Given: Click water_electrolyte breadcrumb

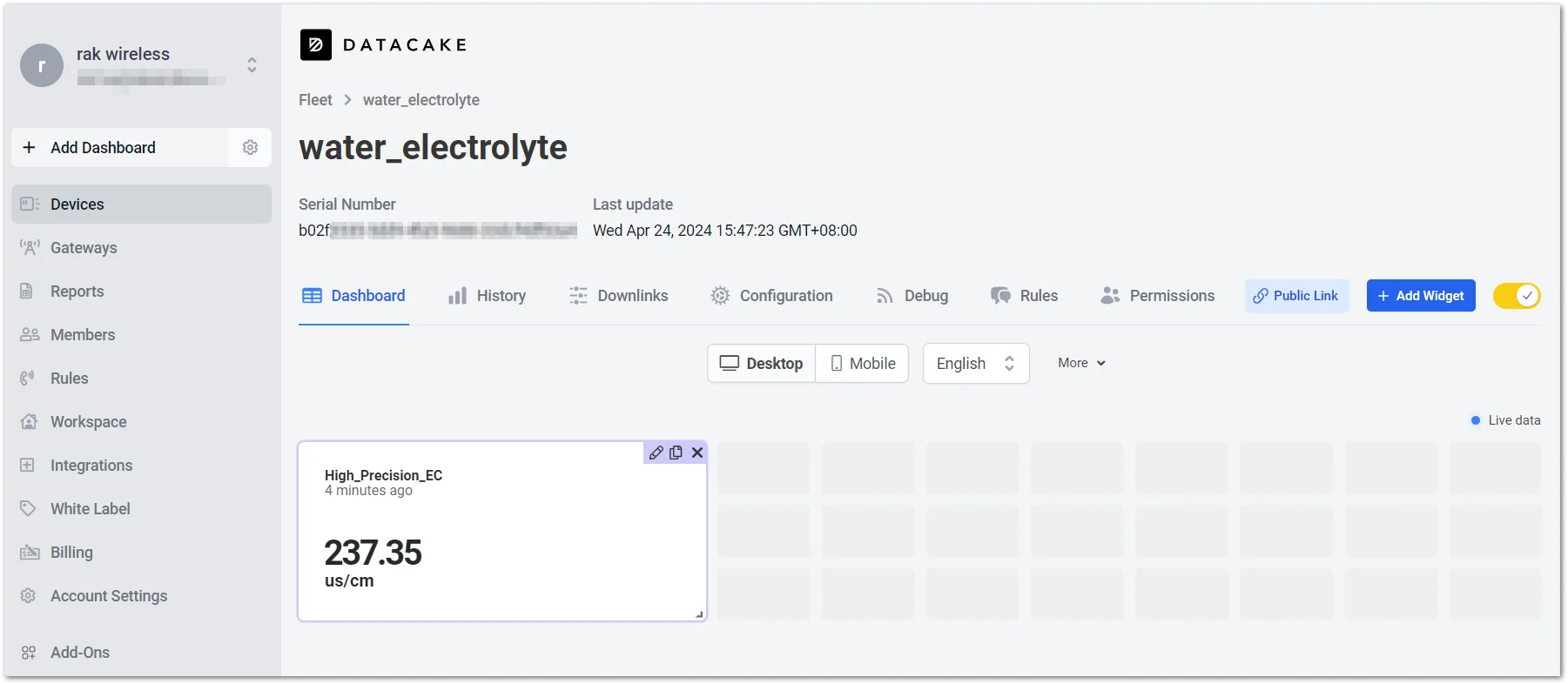Looking at the screenshot, I should (x=421, y=100).
